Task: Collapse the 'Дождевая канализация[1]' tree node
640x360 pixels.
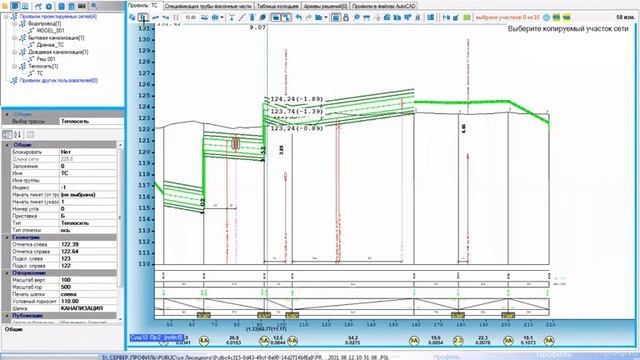Action: [14, 52]
